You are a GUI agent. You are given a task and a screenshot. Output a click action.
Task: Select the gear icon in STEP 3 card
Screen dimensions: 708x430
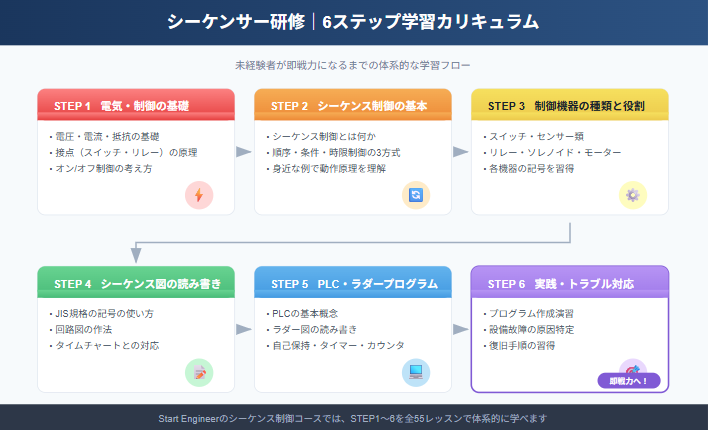pyautogui.click(x=632, y=196)
